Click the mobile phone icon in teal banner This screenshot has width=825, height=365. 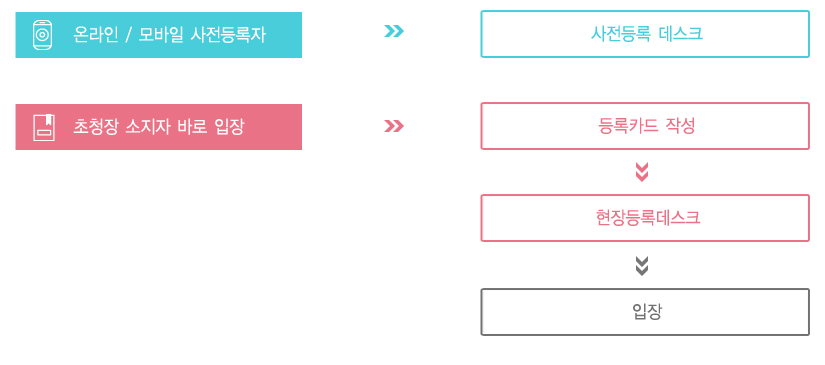[x=43, y=35]
